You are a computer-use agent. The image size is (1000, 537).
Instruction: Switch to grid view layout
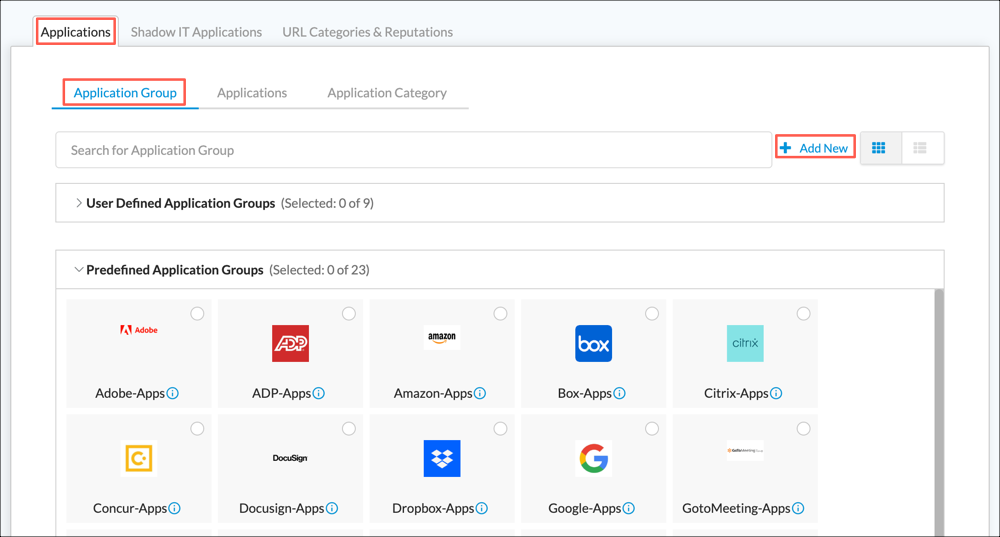[881, 148]
